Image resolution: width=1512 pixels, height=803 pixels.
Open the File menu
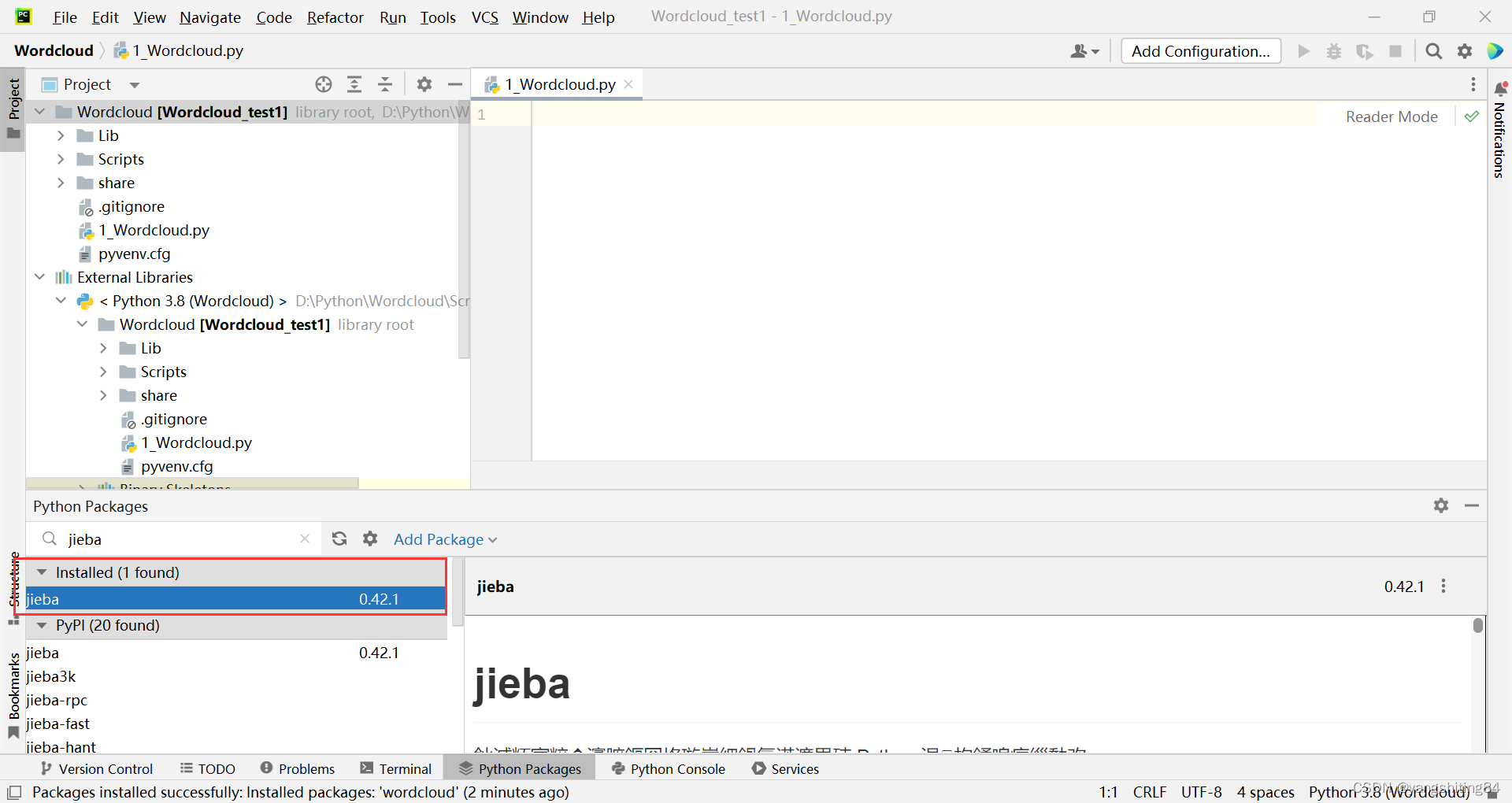point(65,17)
